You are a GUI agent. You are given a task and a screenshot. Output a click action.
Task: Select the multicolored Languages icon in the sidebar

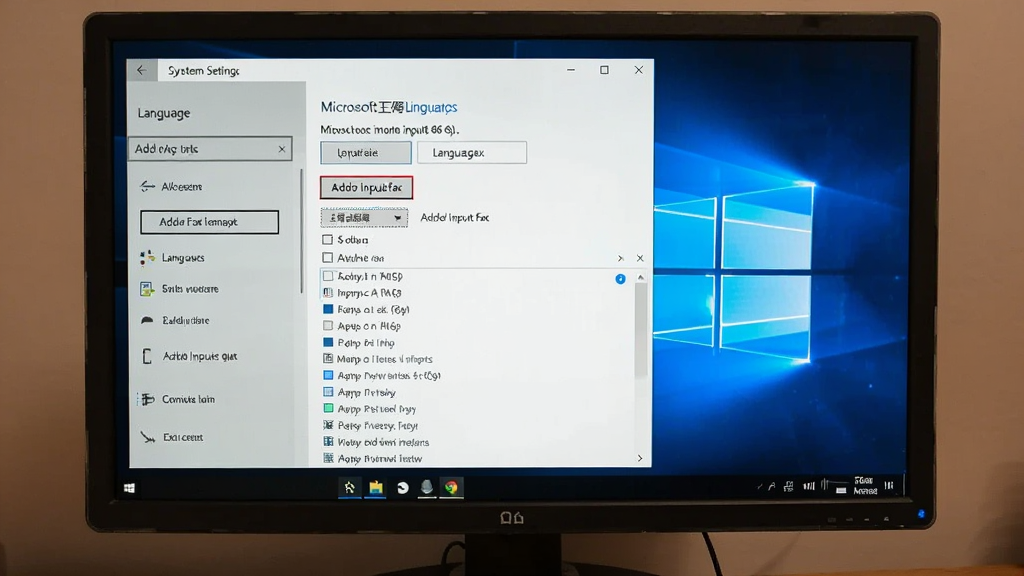(148, 257)
